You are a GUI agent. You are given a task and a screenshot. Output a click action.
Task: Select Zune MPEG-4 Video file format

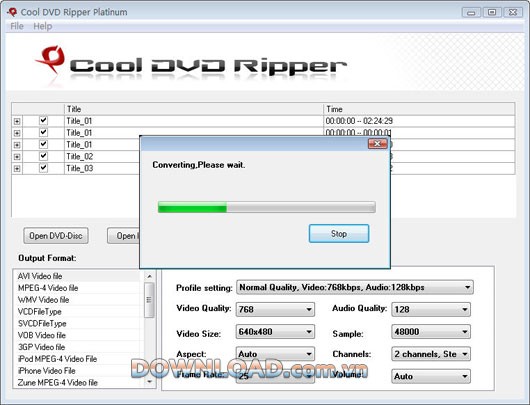click(77, 383)
